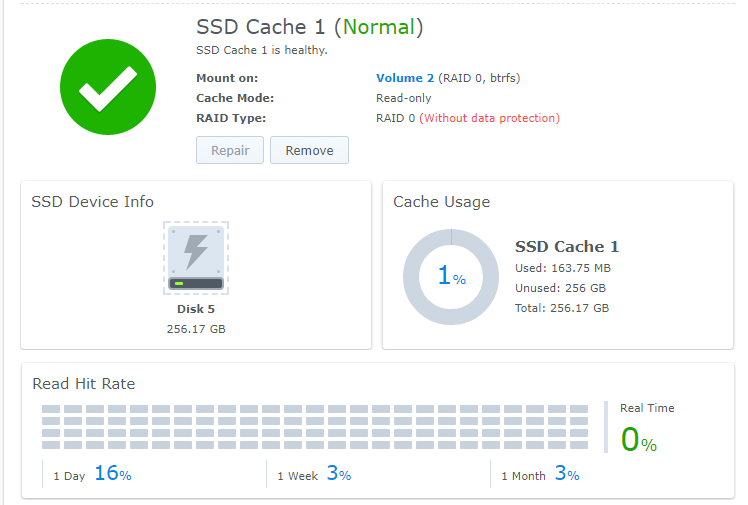Open the Volume 2 link
This screenshot has height=505, width=748.
click(x=405, y=78)
